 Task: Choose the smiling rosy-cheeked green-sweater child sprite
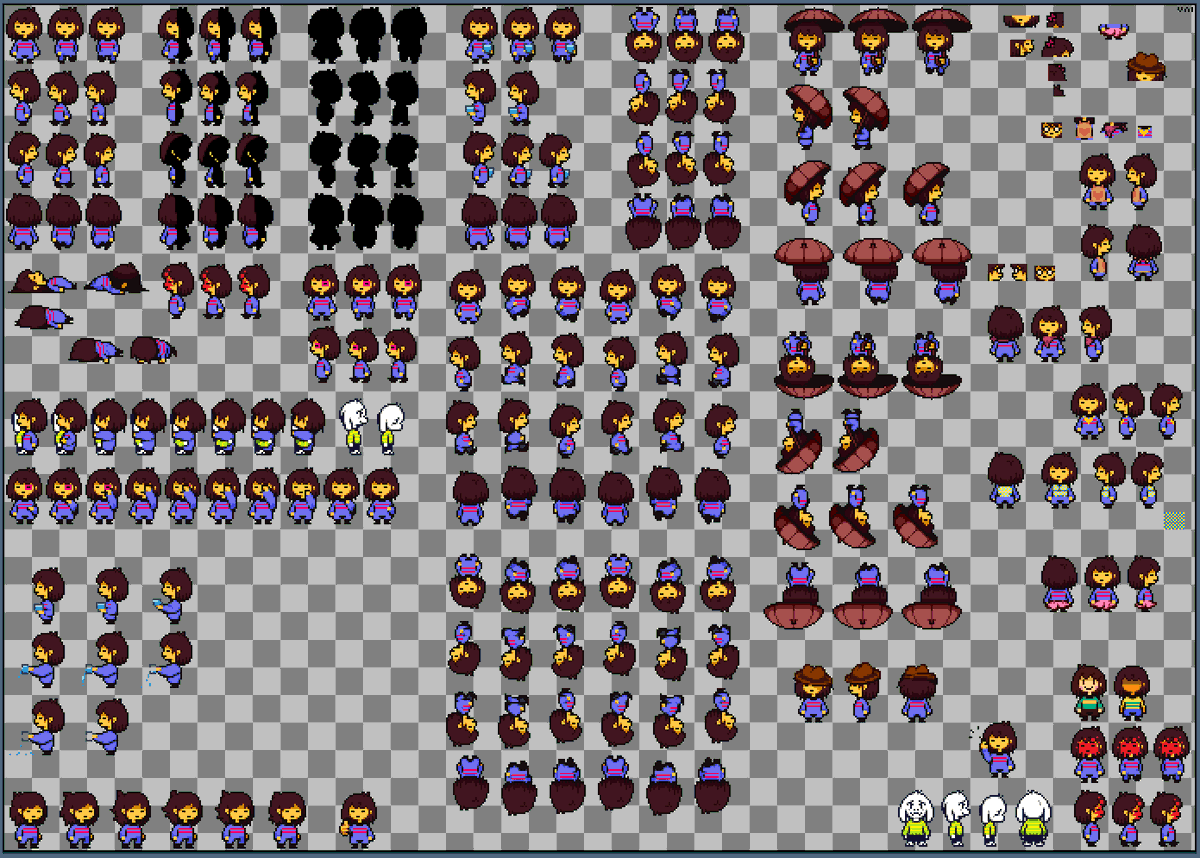1088,692
